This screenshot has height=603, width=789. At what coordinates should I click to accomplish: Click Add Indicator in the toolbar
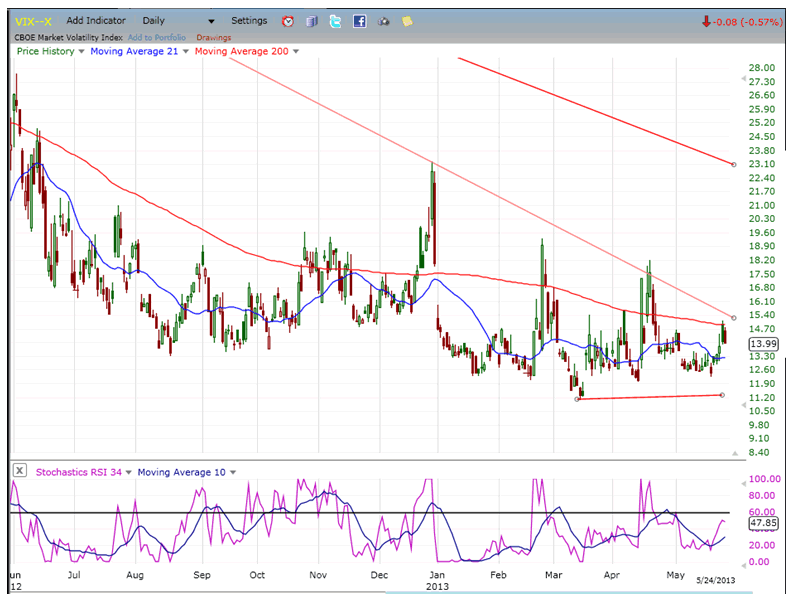click(96, 20)
